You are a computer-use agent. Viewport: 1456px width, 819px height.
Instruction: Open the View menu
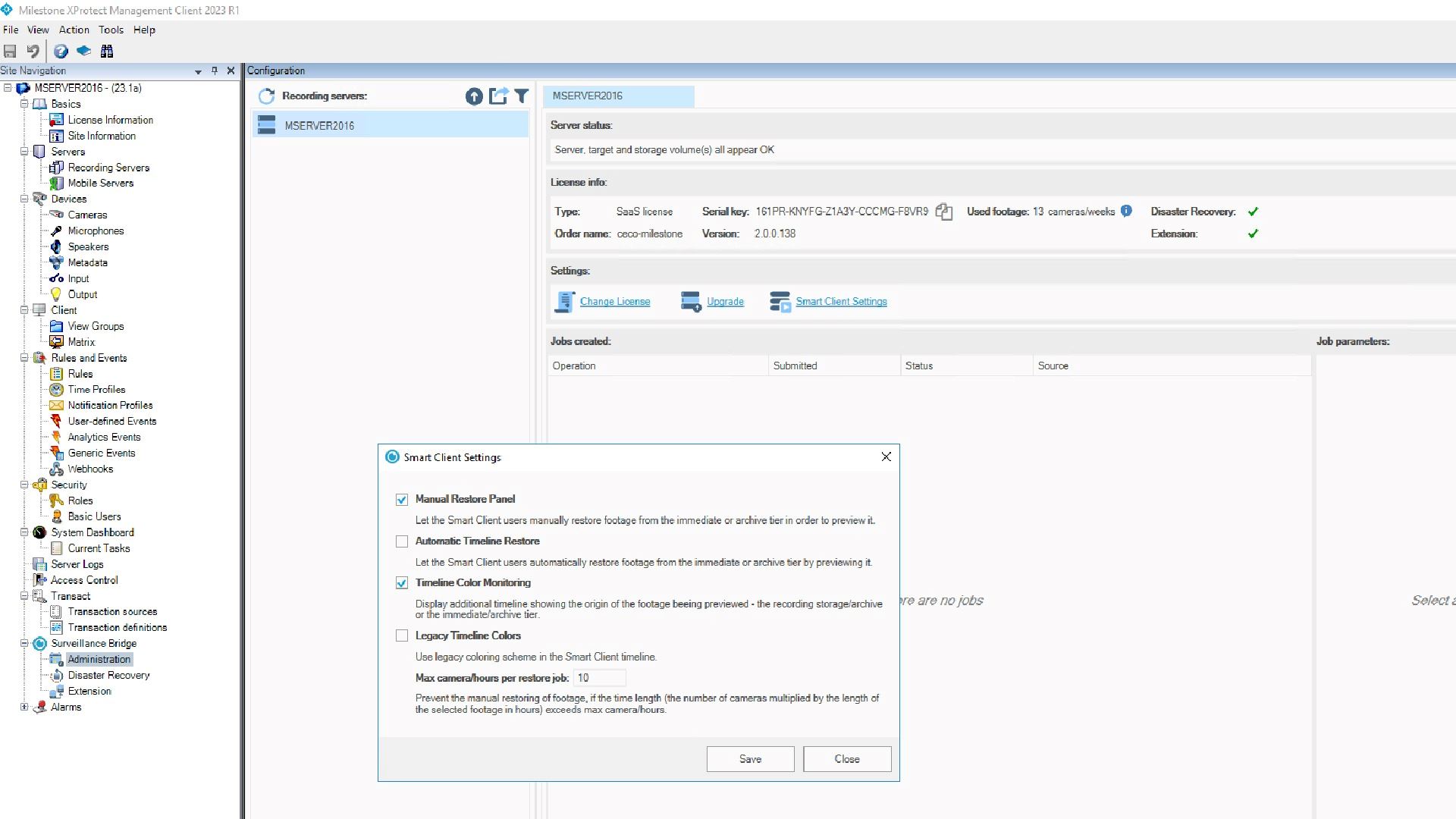(x=38, y=30)
